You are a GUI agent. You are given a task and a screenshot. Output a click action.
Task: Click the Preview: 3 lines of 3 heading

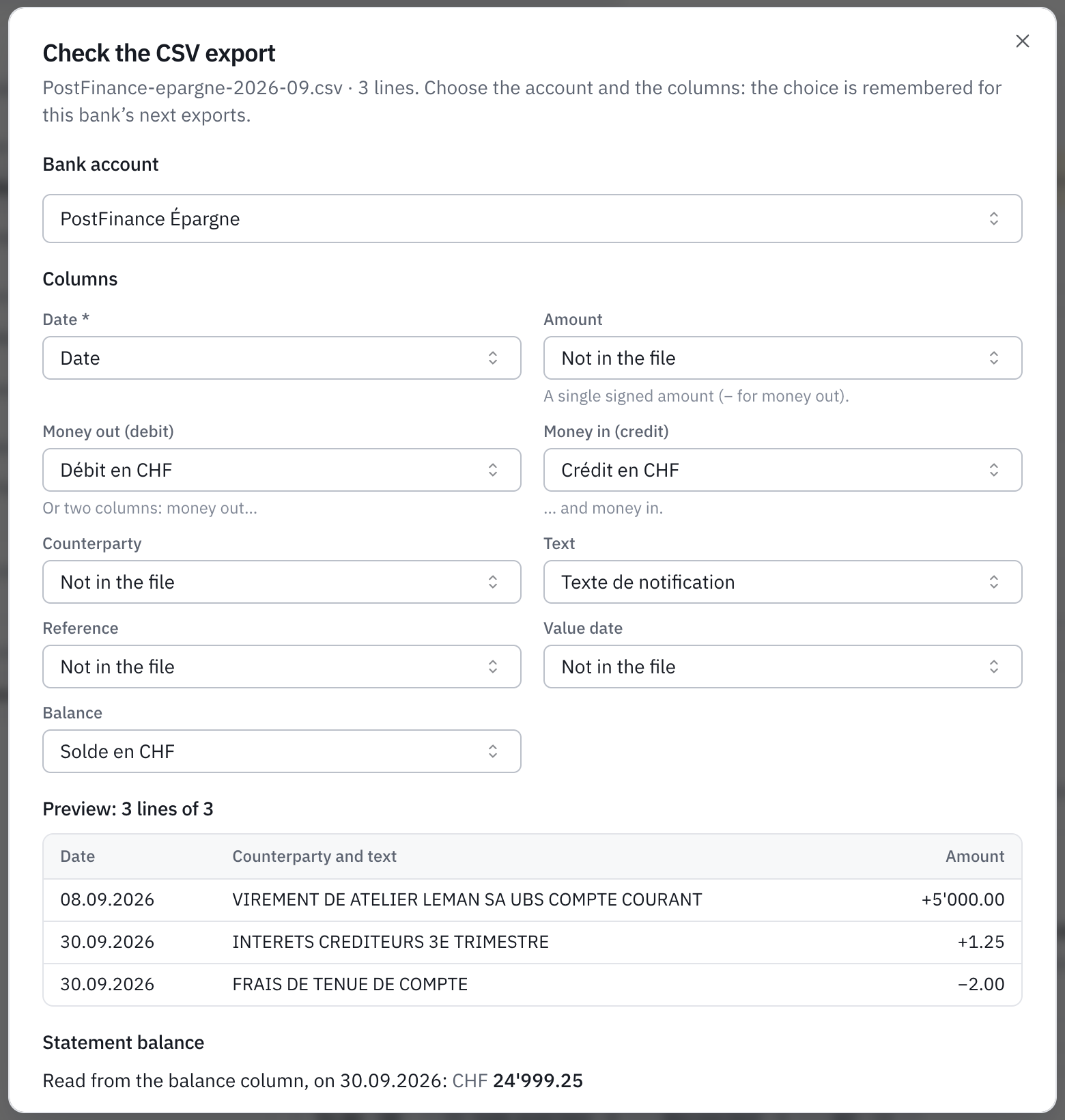128,809
